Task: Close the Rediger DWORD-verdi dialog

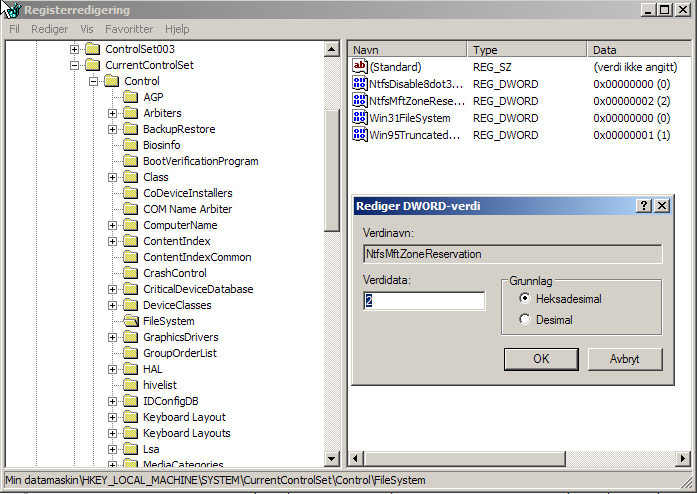Action: click(x=662, y=205)
